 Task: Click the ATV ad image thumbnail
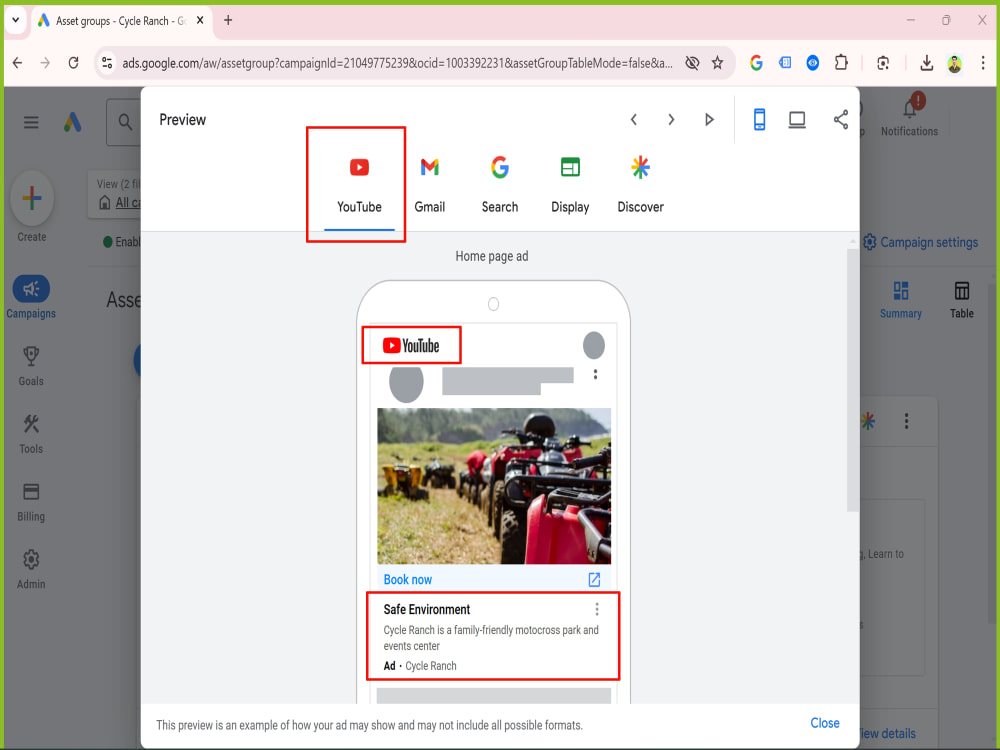[494, 486]
